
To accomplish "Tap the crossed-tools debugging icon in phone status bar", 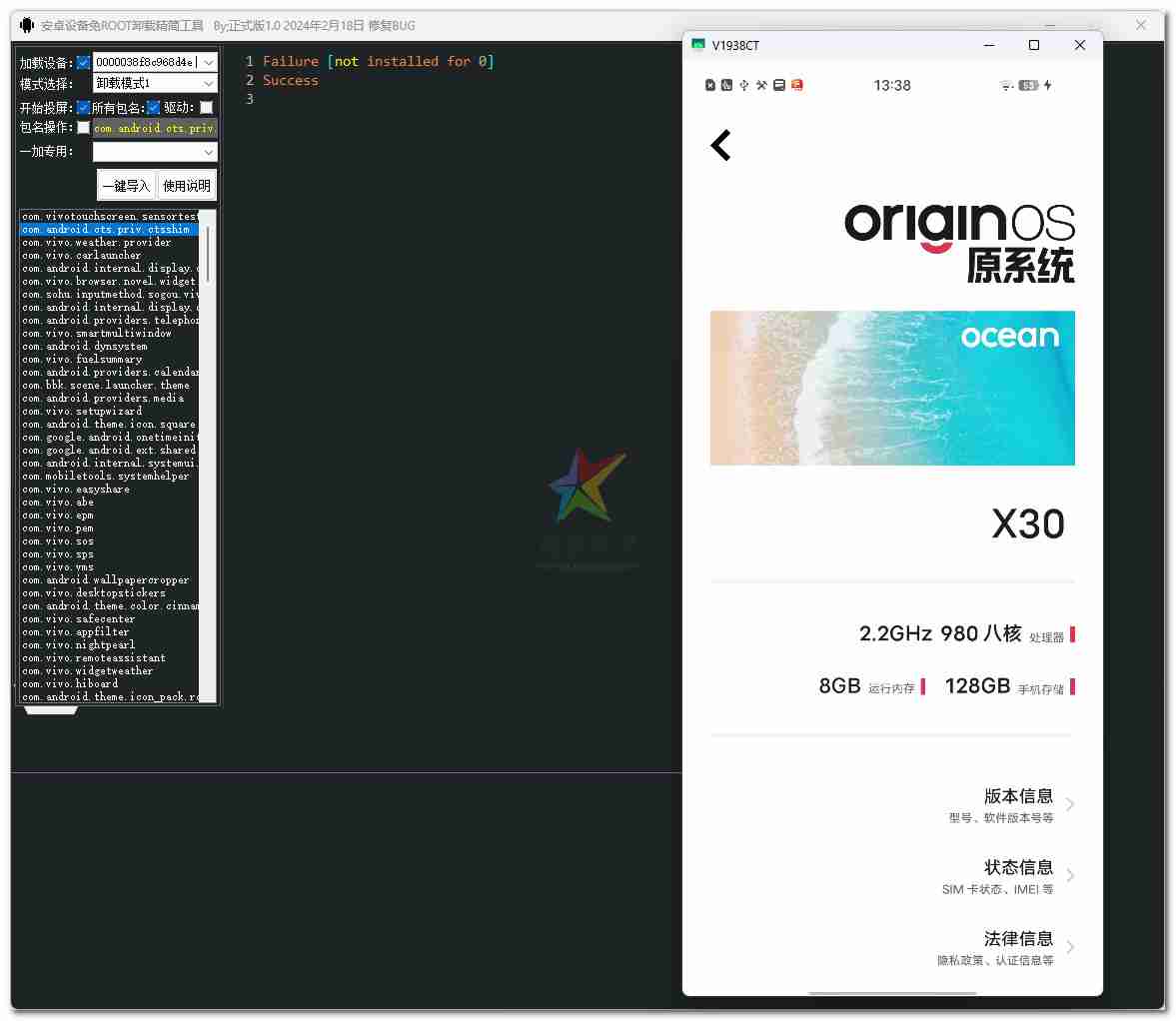I will pyautogui.click(x=761, y=86).
